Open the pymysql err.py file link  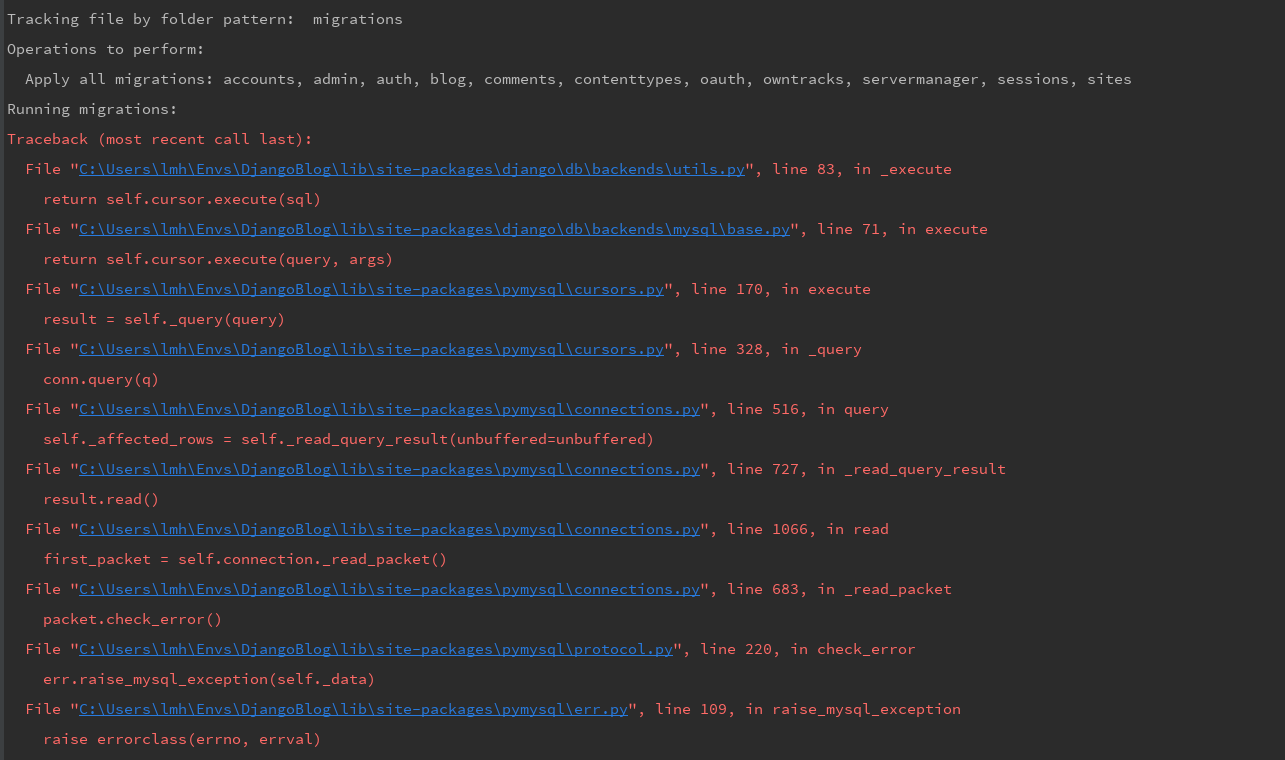click(x=354, y=709)
